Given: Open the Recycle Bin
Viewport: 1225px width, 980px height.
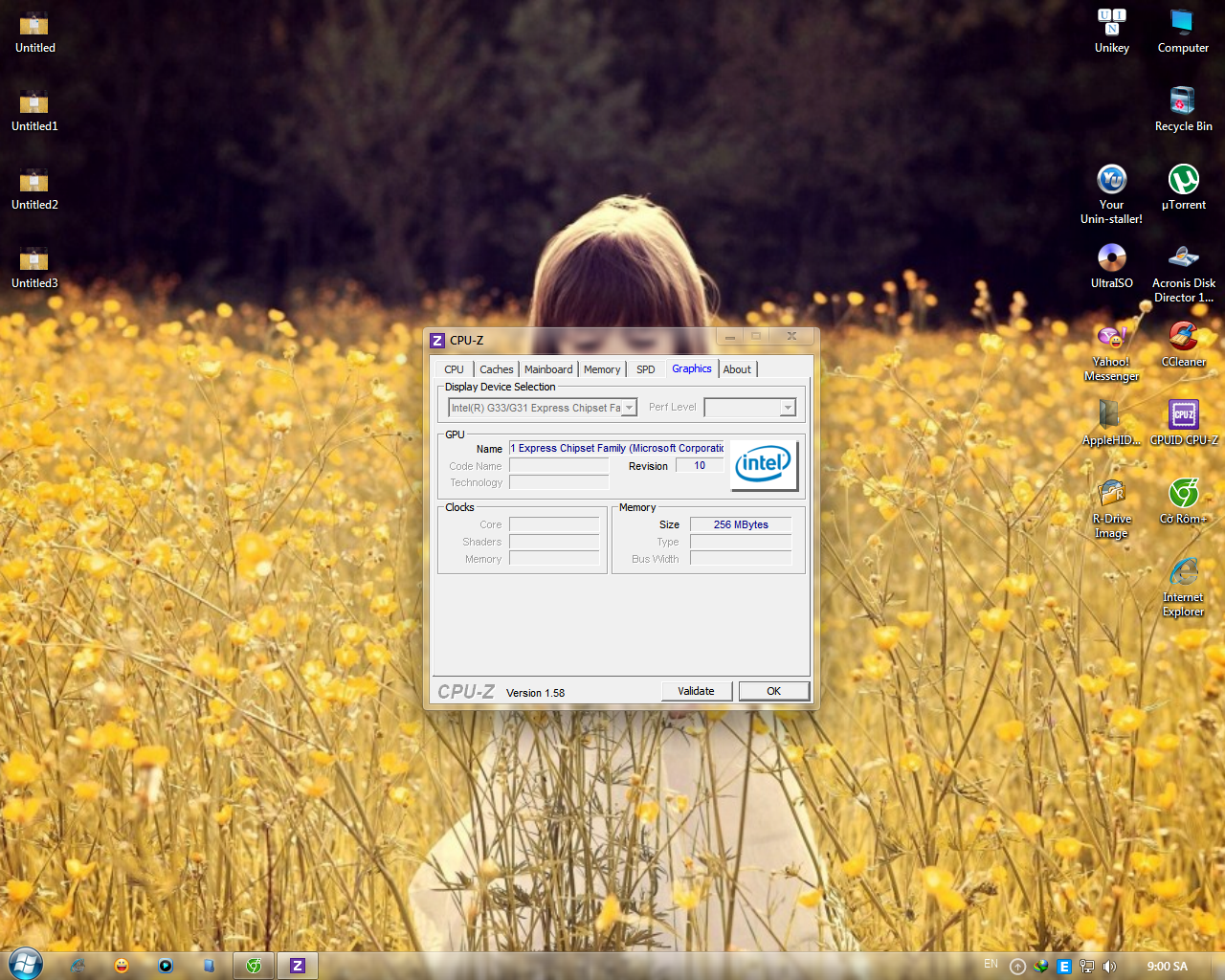Looking at the screenshot, I should (x=1183, y=110).
